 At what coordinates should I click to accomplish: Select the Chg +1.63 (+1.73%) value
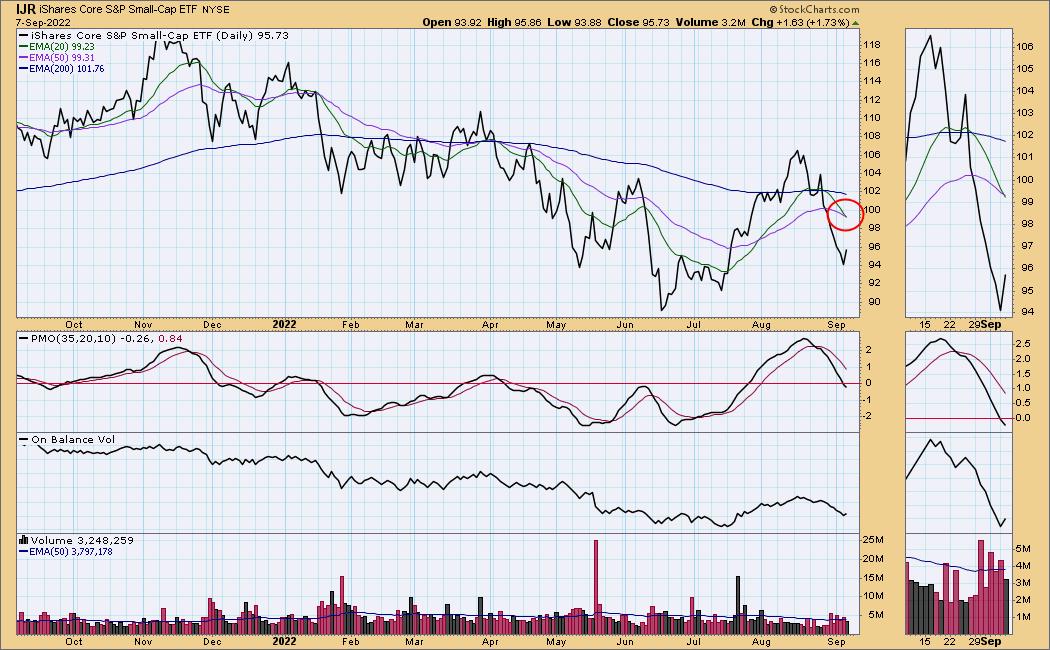coord(800,22)
